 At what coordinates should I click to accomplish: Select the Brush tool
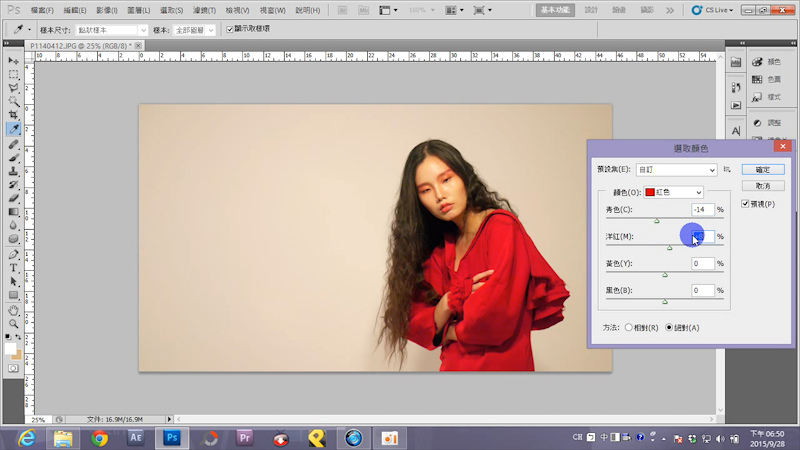pos(13,158)
